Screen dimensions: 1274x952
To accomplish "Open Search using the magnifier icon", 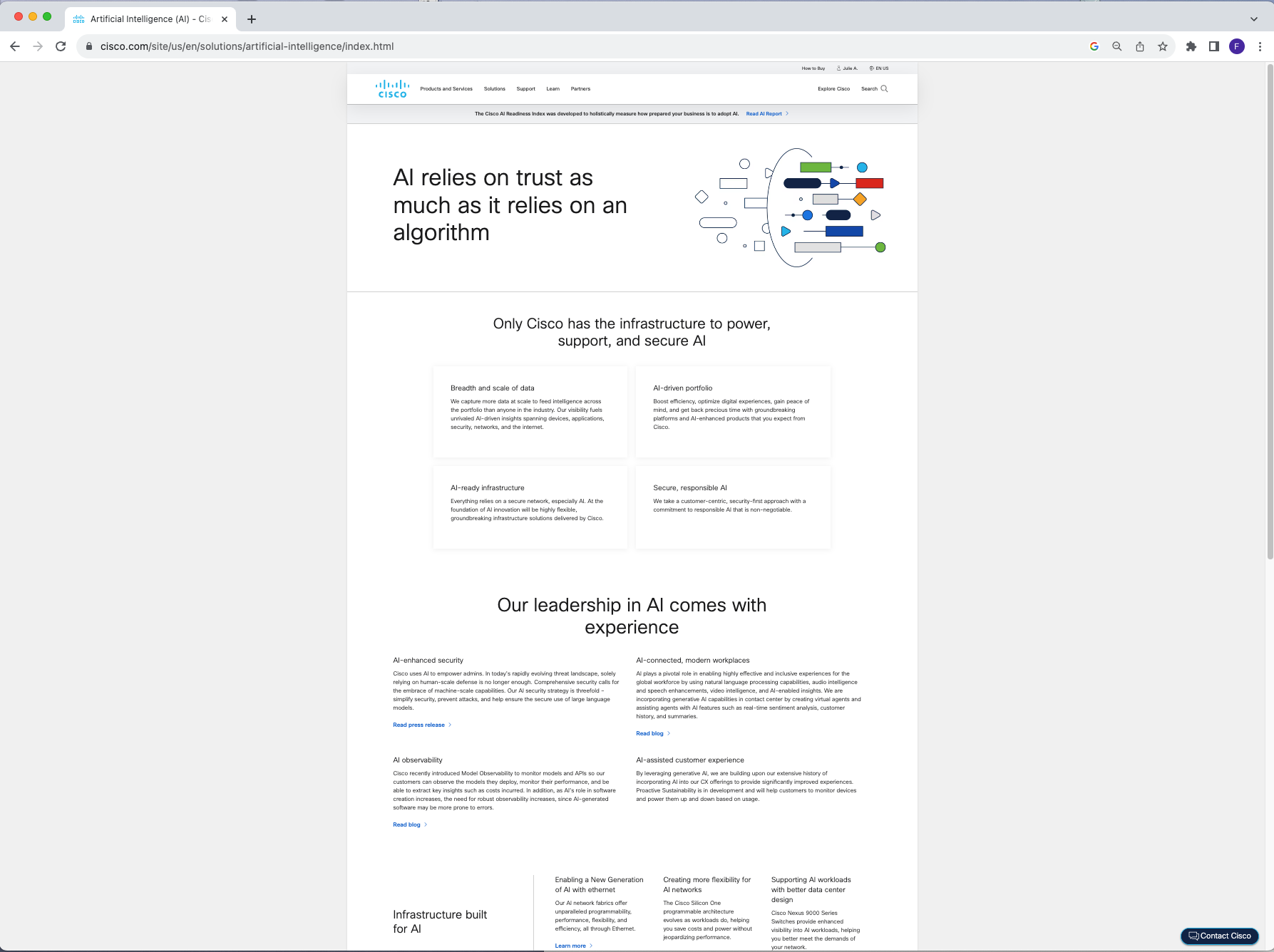I will click(884, 88).
